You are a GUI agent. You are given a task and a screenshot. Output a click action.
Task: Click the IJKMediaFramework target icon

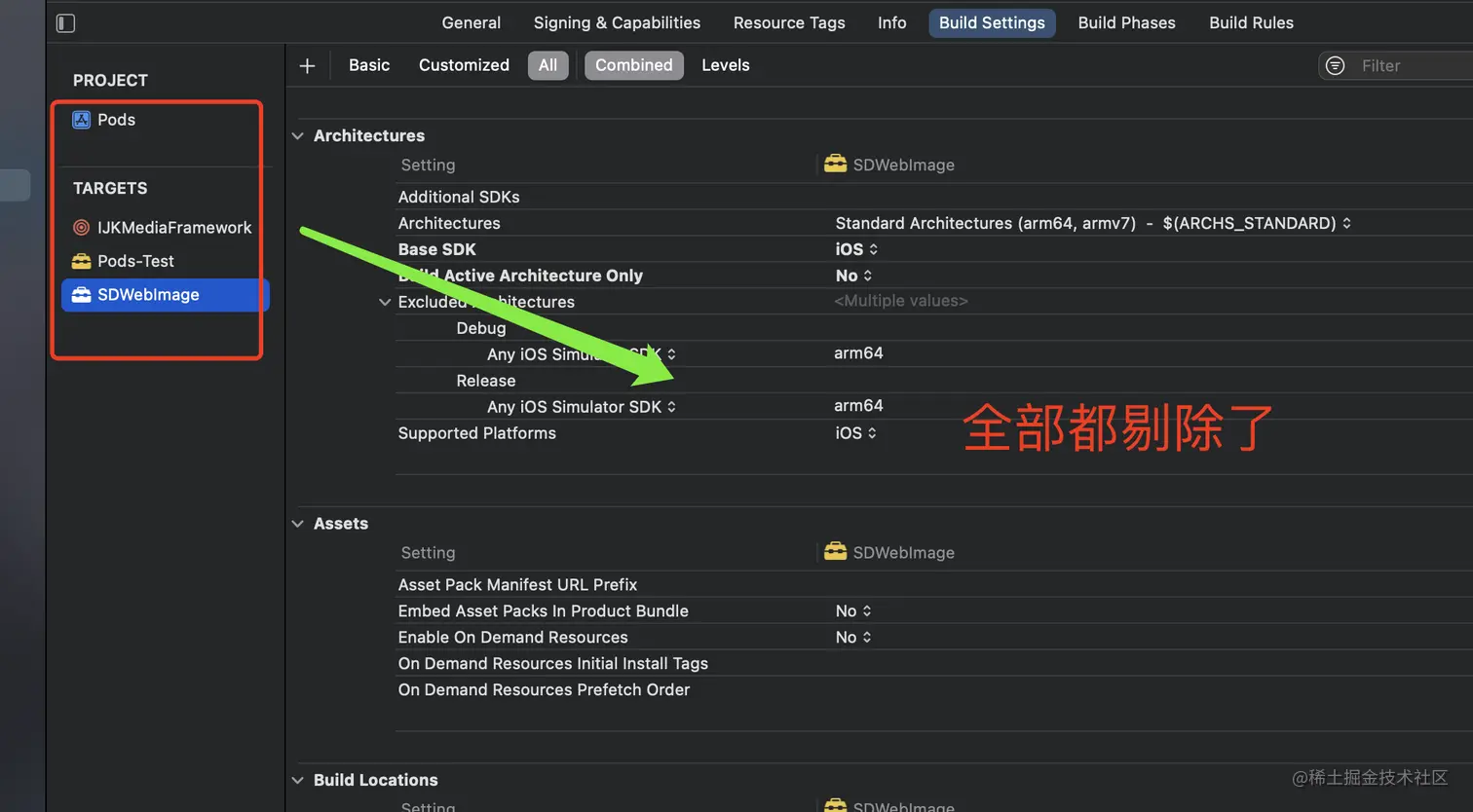(x=82, y=228)
